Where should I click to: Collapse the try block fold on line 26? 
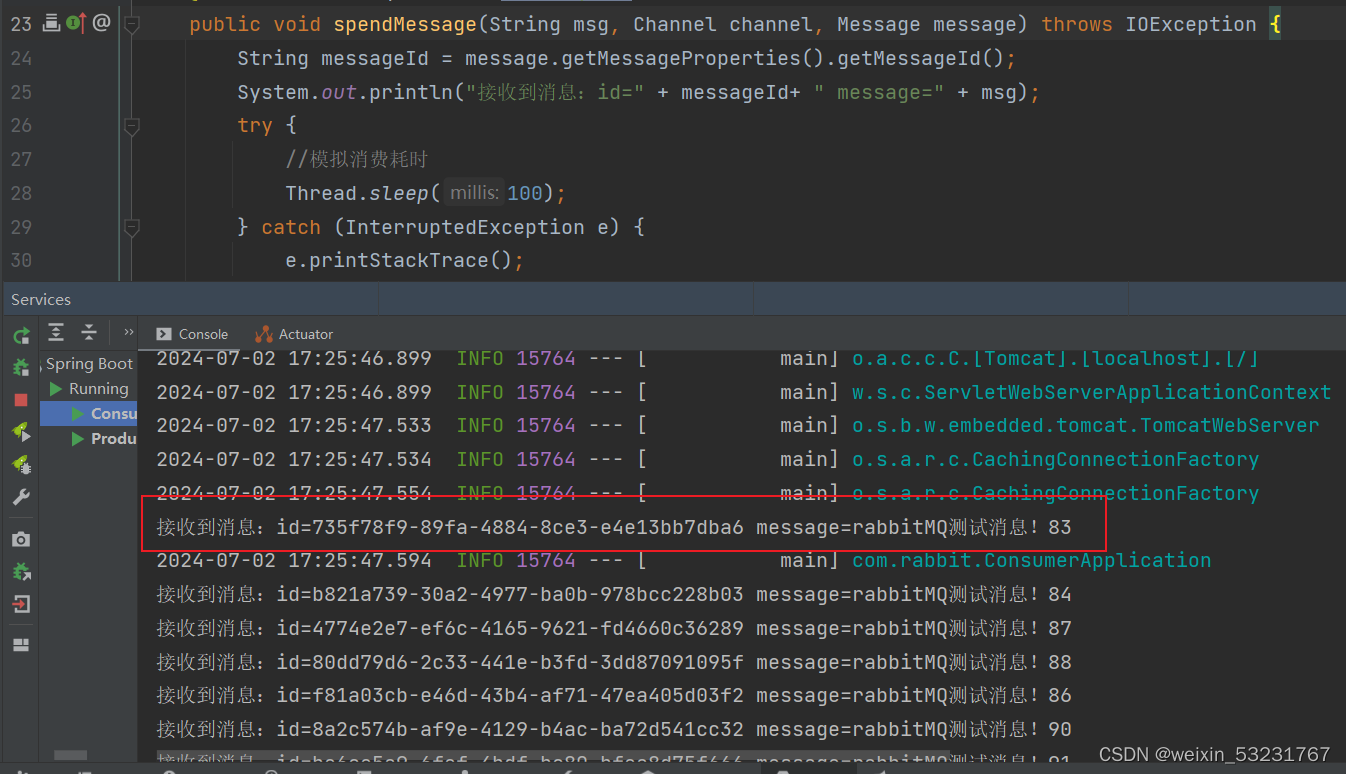click(x=132, y=126)
